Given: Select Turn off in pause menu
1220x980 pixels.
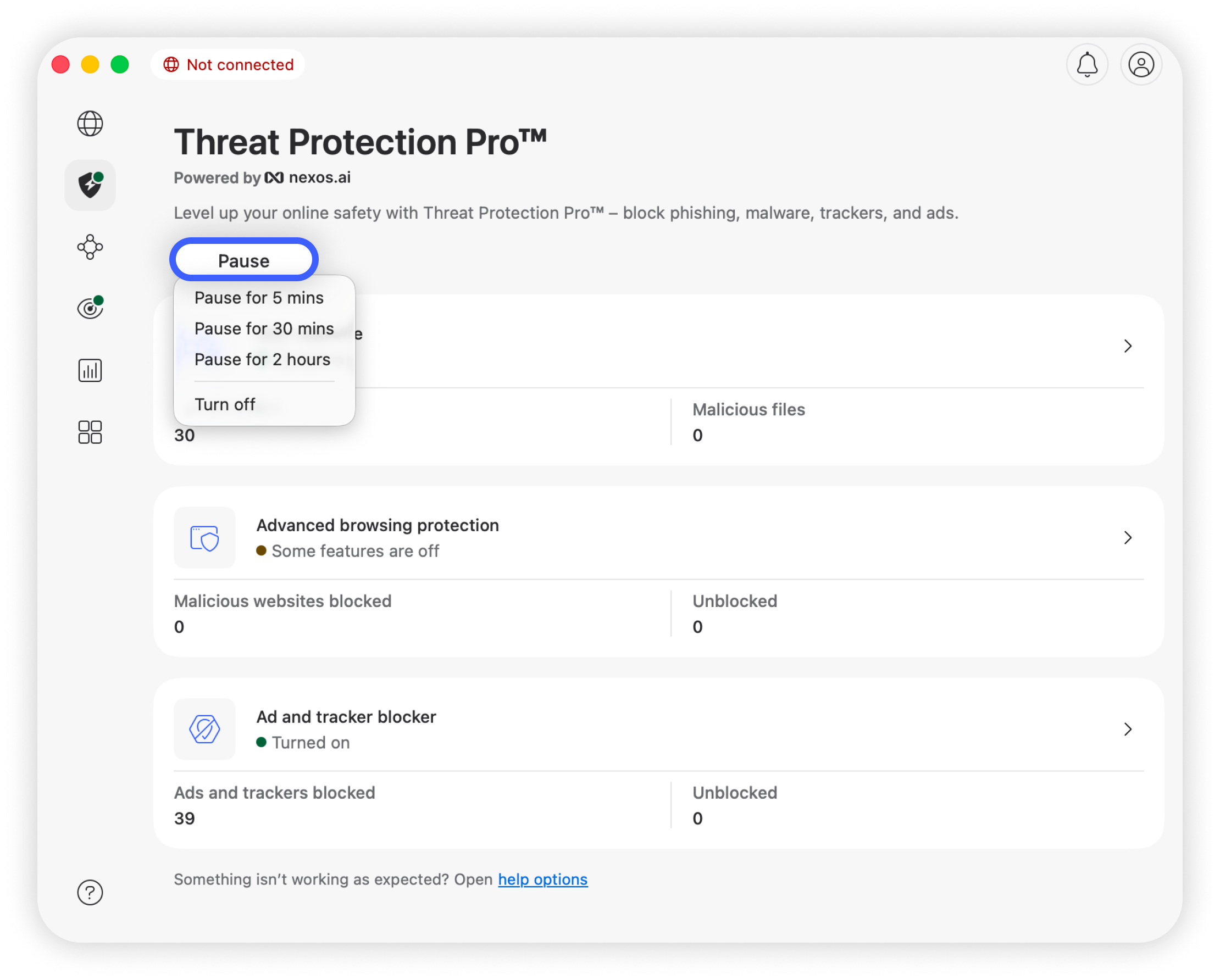Looking at the screenshot, I should click(x=225, y=404).
